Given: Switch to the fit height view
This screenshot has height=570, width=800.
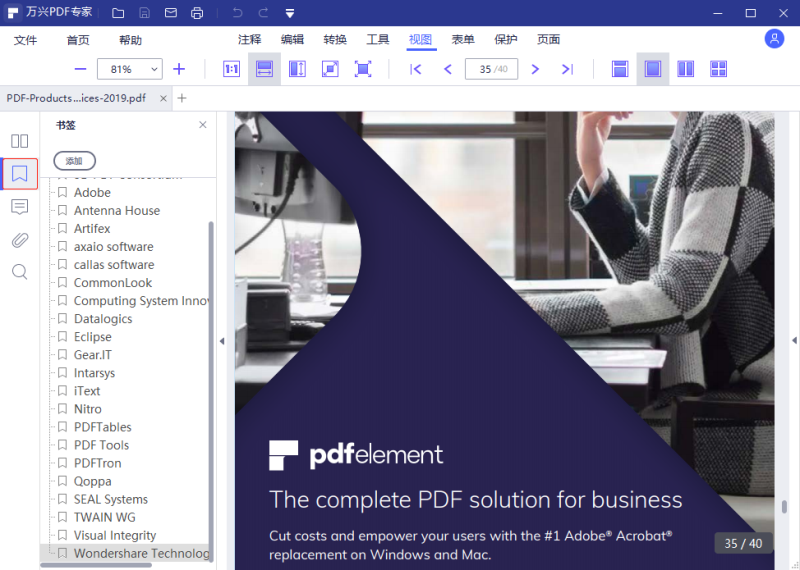Looking at the screenshot, I should click(297, 69).
